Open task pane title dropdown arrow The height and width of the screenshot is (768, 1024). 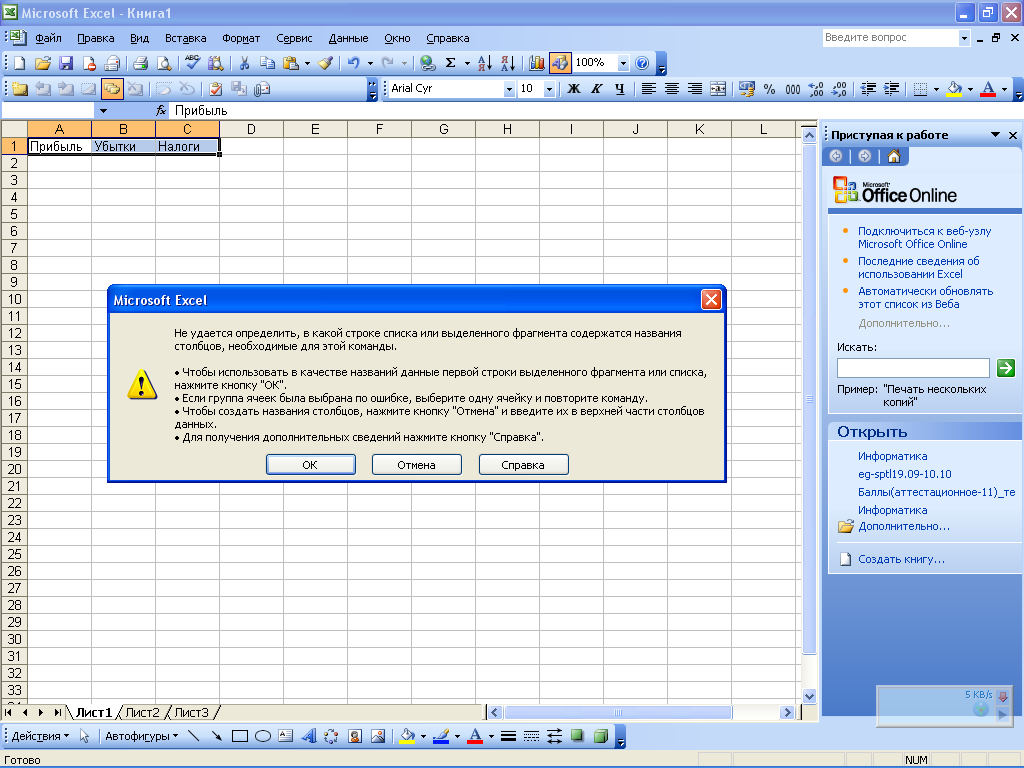coord(995,135)
